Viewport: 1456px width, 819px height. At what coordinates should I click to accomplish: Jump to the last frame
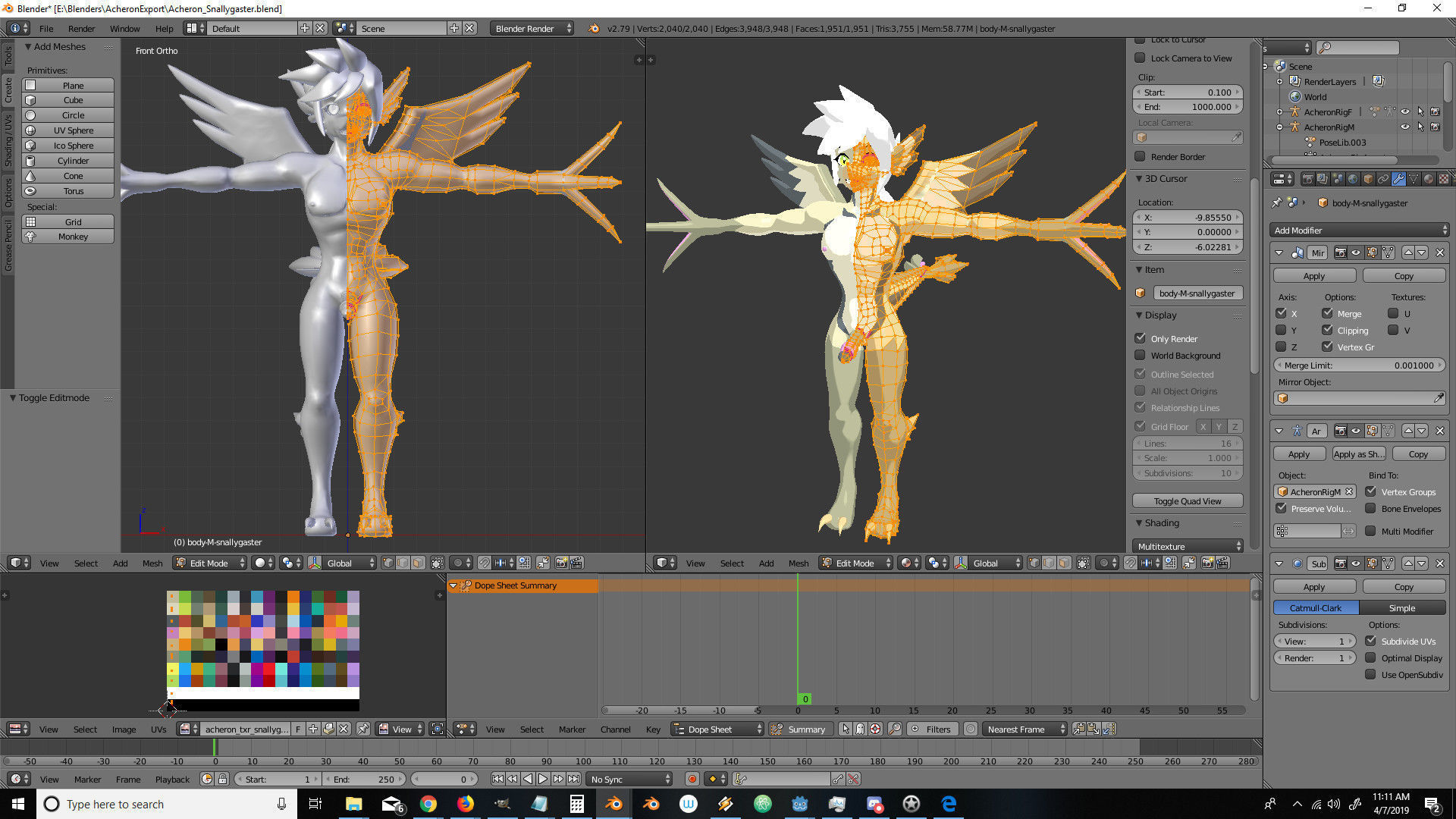574,779
